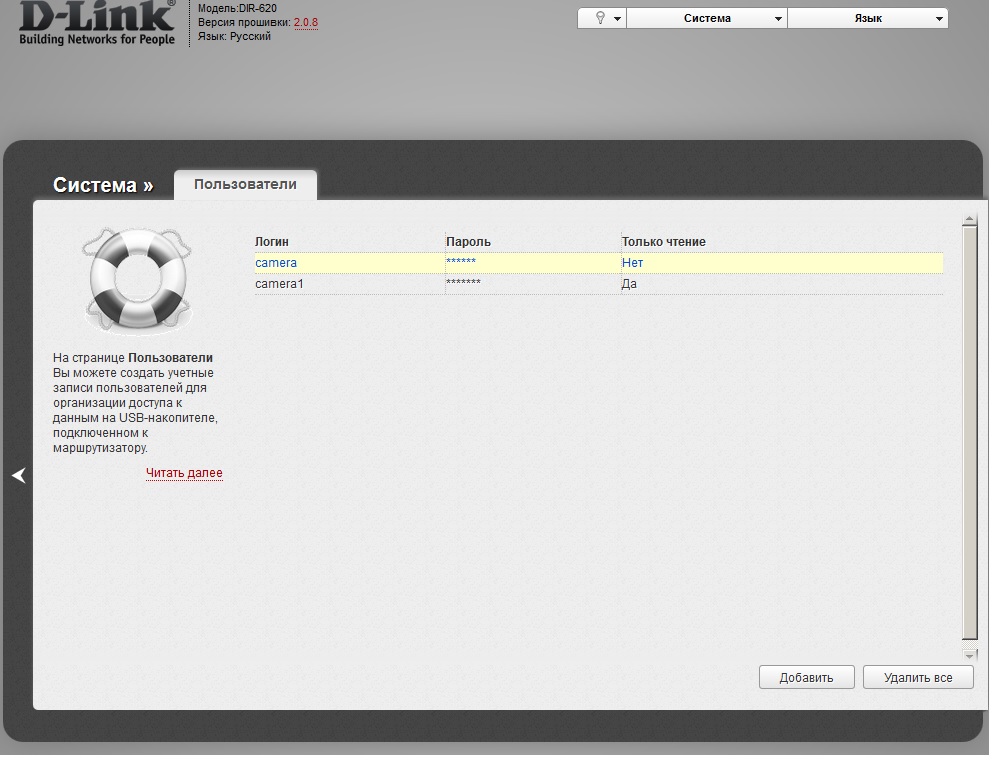
Task: Click the Да read-only value
Action: point(629,283)
